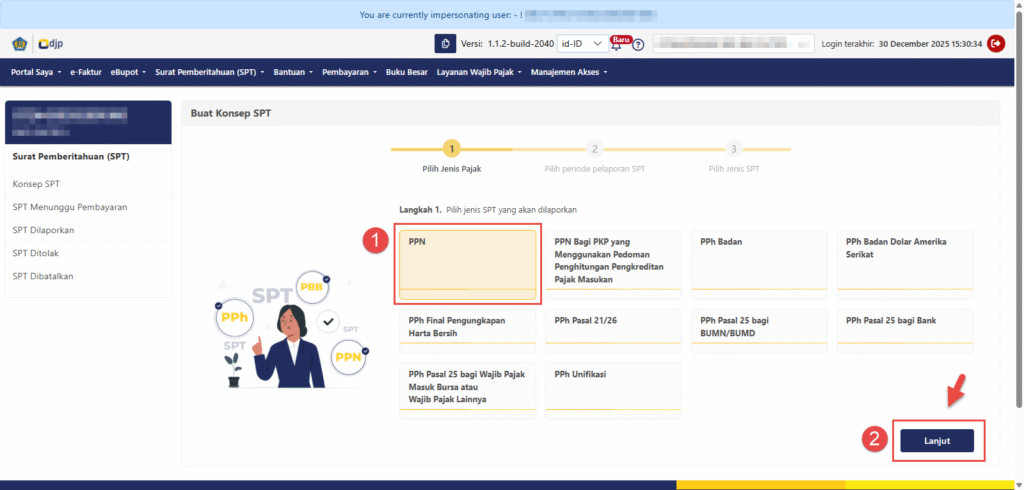Screen dimensions: 1024x490
Task: Open Konsep SPT in the sidebar
Action: click(x=36, y=184)
